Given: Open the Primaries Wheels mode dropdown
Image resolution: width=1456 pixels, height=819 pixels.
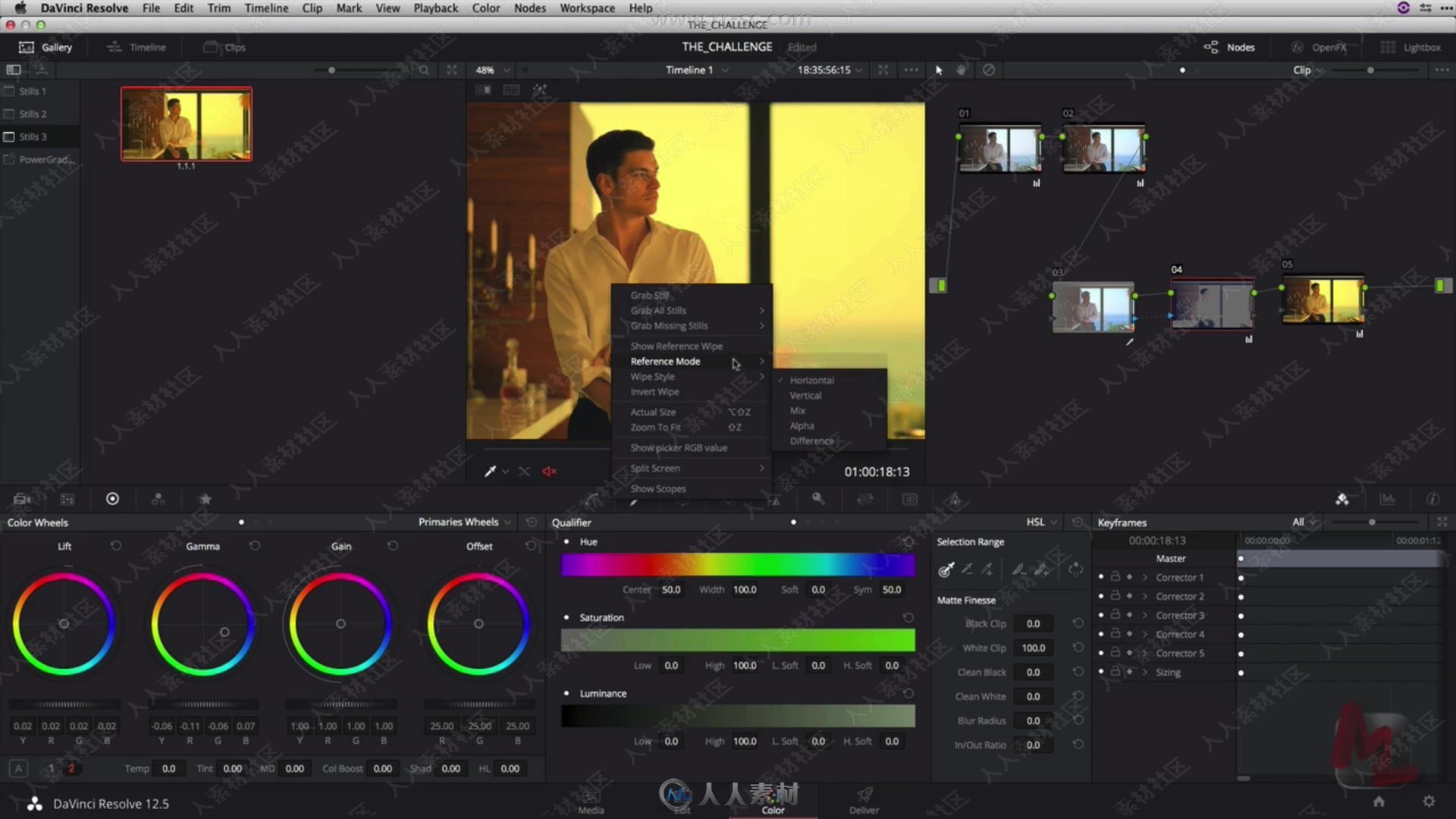Looking at the screenshot, I should (x=465, y=522).
